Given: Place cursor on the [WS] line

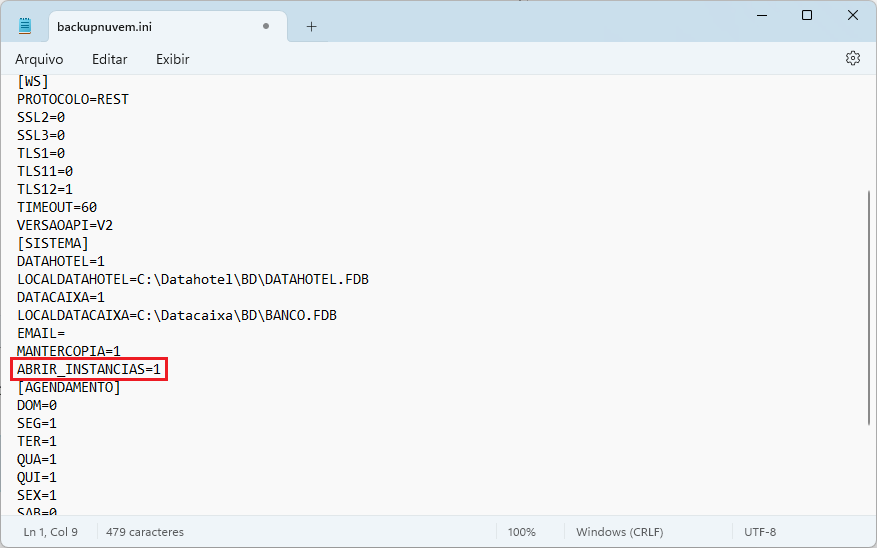Looking at the screenshot, I should click(x=33, y=82).
